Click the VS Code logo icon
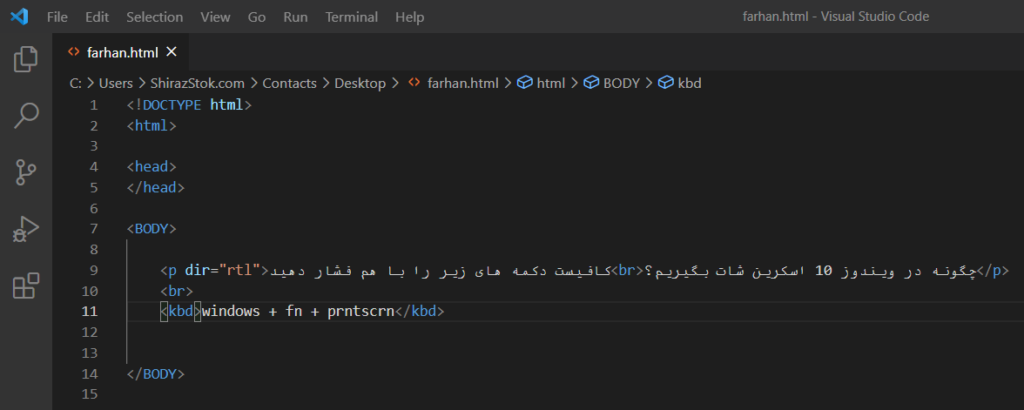The height and width of the screenshot is (410, 1024). point(19,17)
